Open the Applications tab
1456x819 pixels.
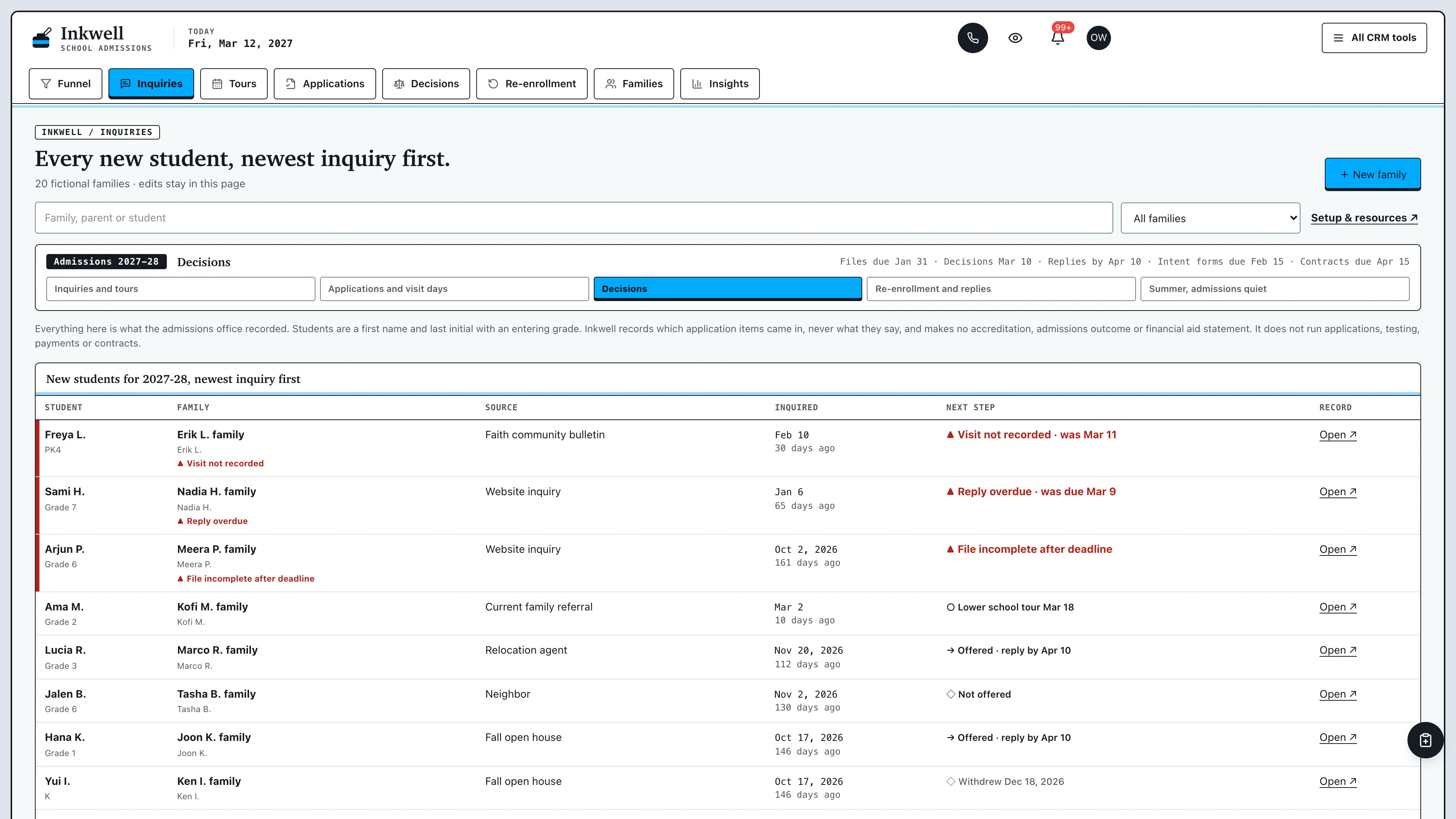coord(325,84)
